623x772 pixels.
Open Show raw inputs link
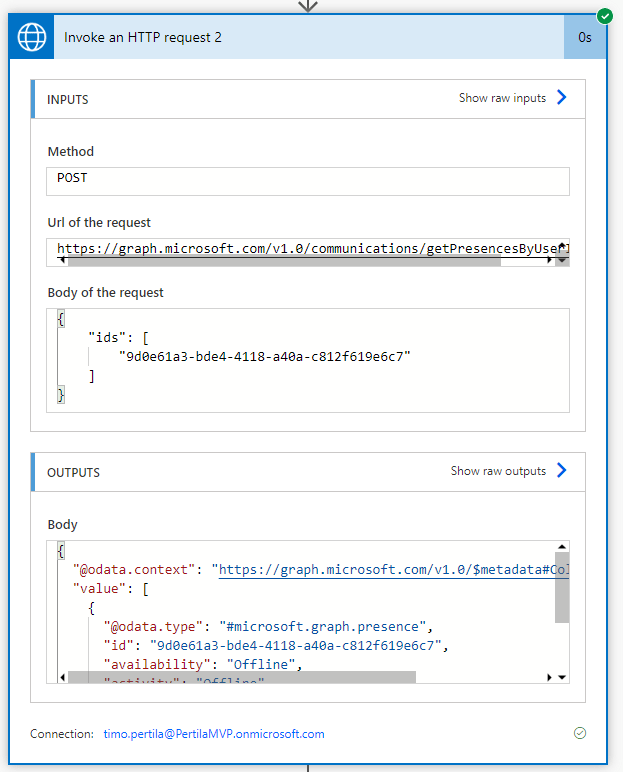tap(502, 98)
